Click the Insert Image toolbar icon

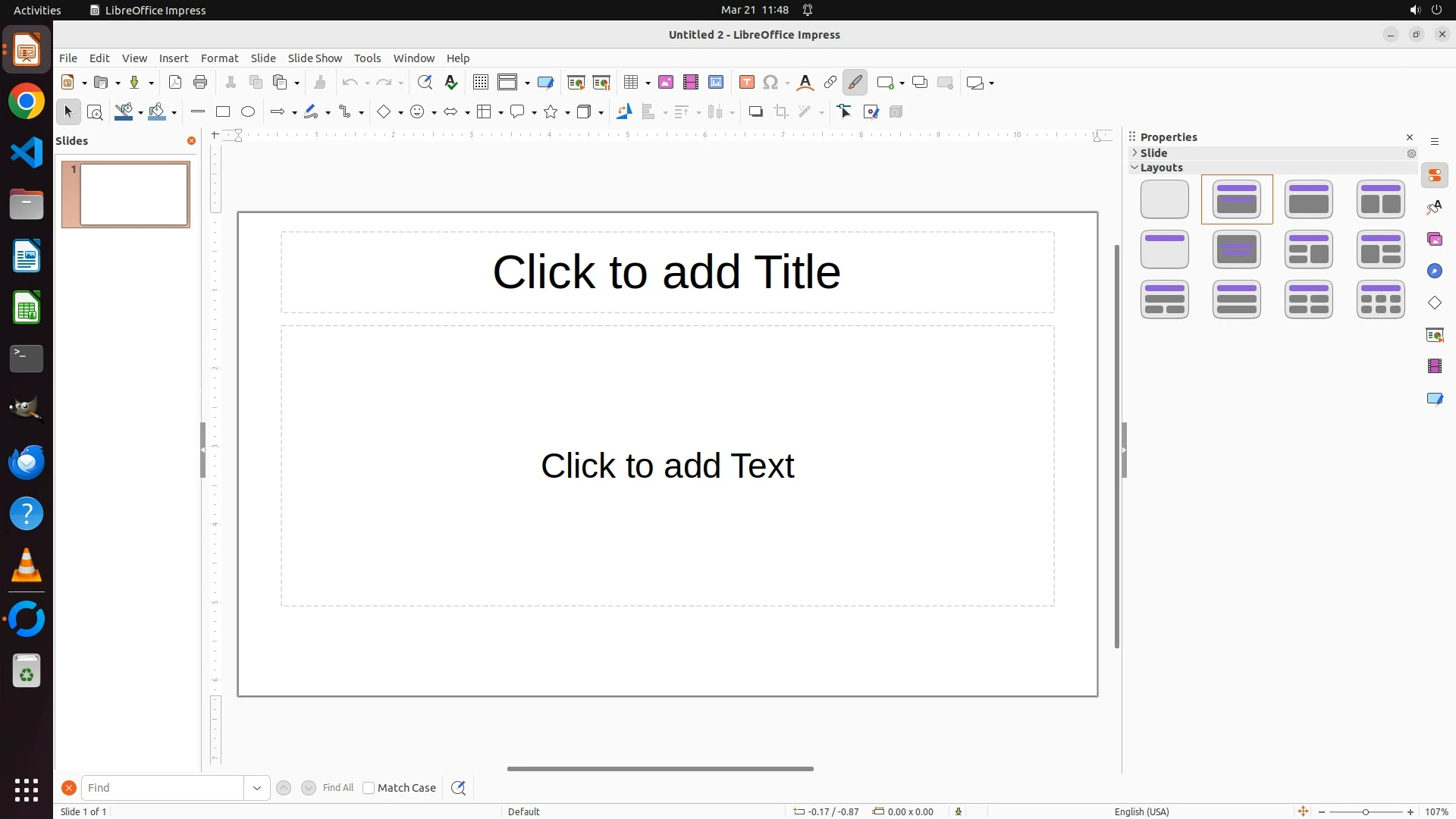click(666, 83)
